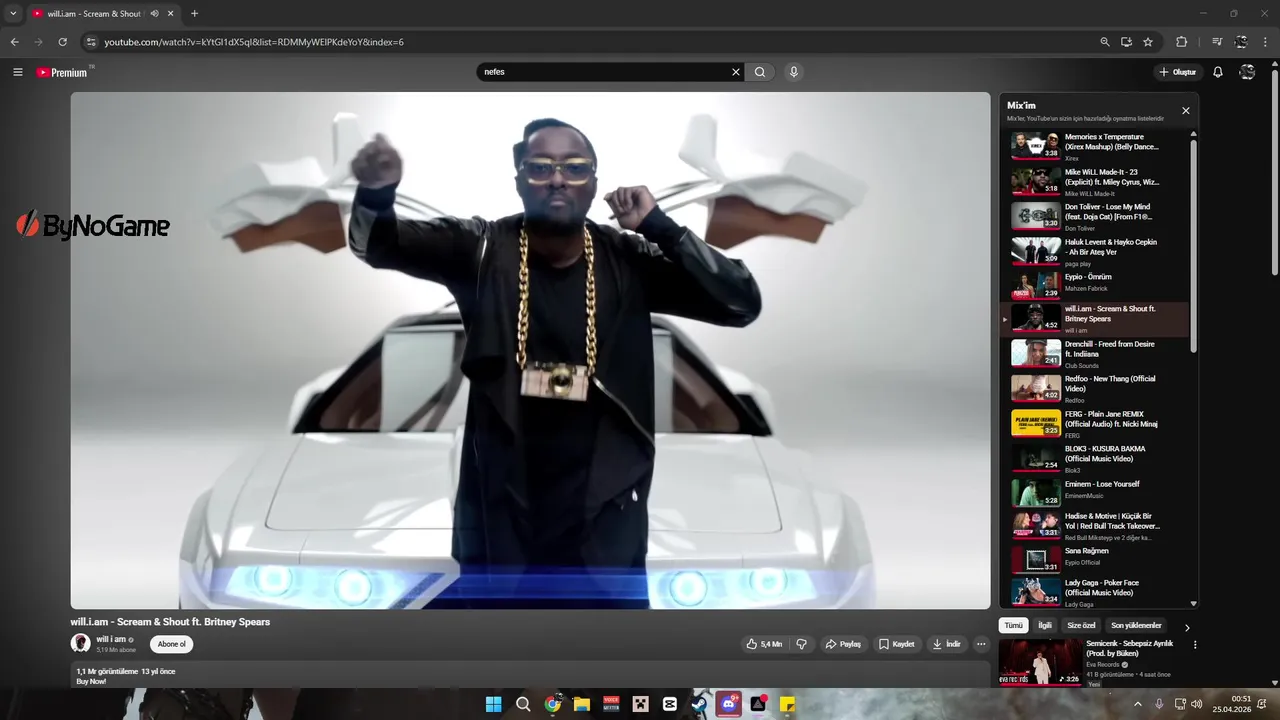The image size is (1280, 720).
Task: Click the playlist panel scrollbar
Action: click(1193, 244)
